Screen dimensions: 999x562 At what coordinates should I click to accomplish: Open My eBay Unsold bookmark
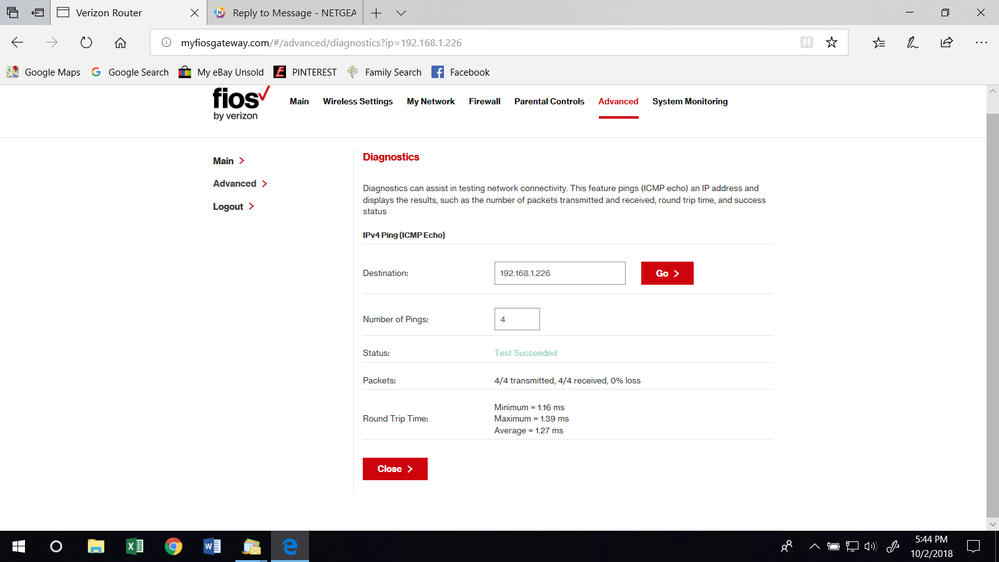[220, 72]
